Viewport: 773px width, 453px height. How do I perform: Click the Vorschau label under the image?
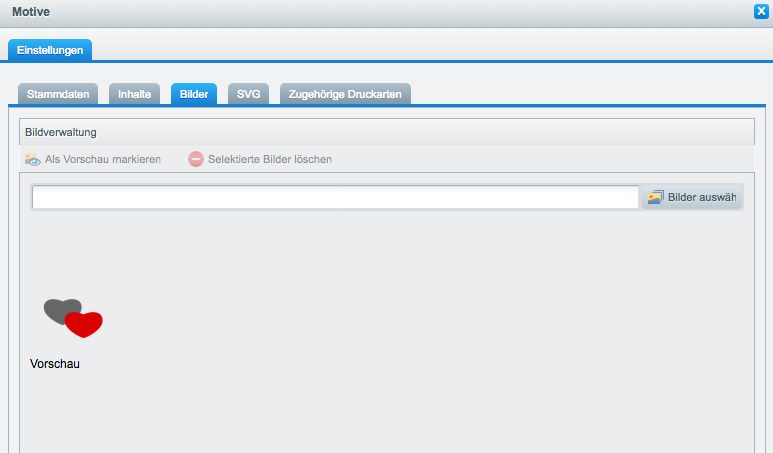coord(55,364)
